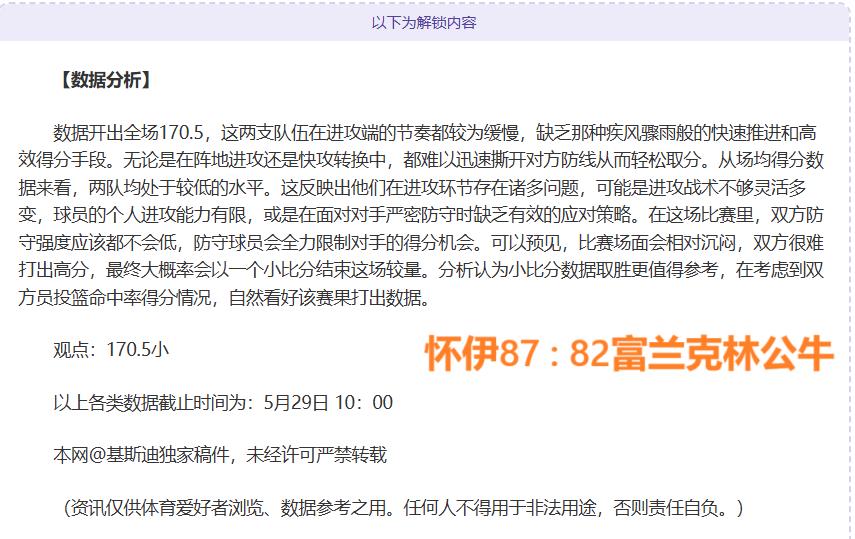Click the 以下为解锁内容 banner text
This screenshot has width=855, height=539.
[424, 23]
